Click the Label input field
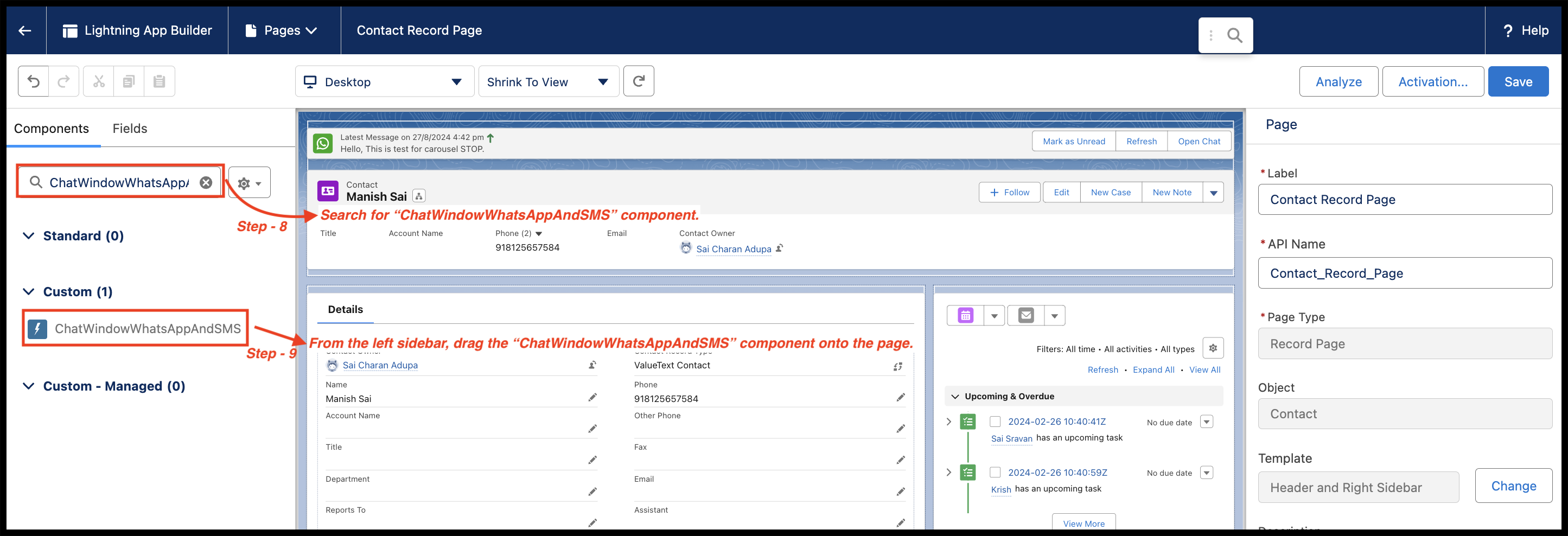 1405,200
